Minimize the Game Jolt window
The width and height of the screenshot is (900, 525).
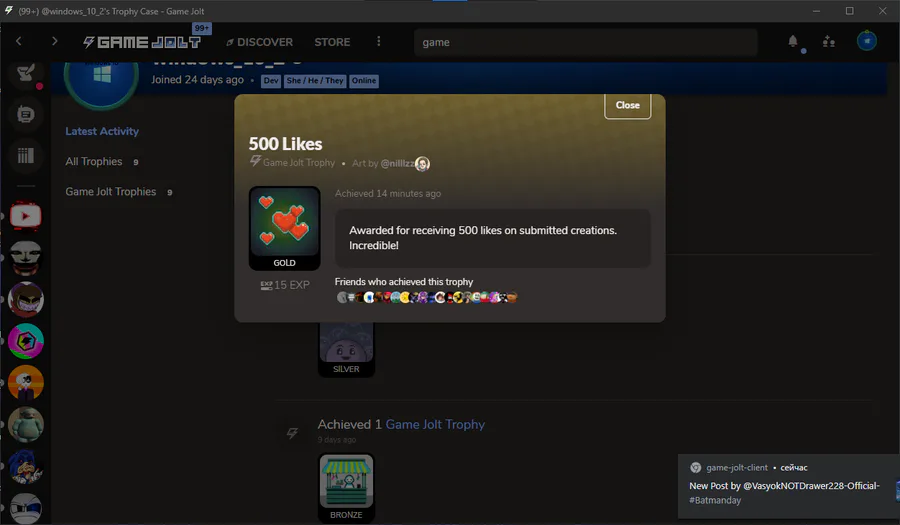[x=816, y=11]
